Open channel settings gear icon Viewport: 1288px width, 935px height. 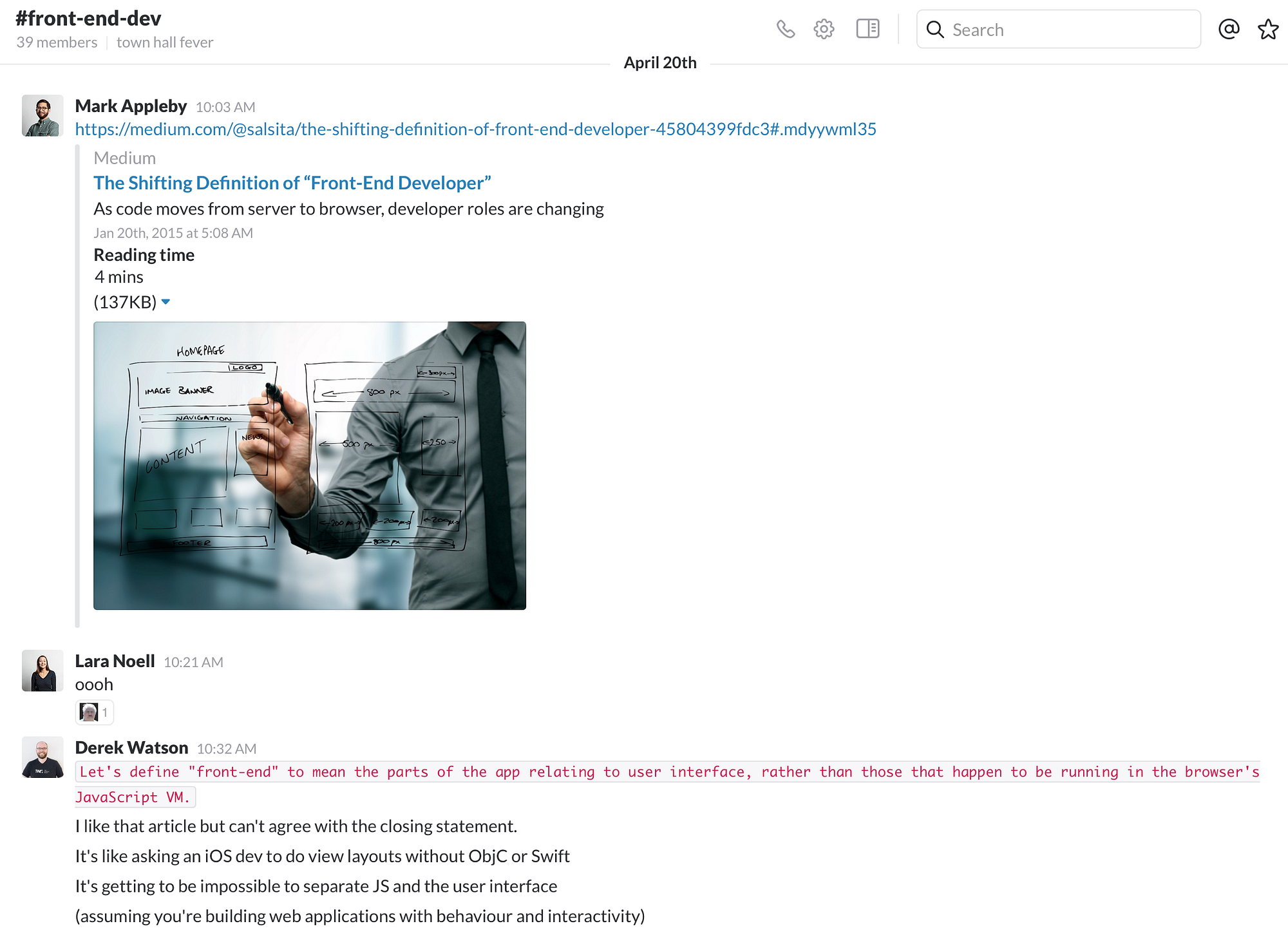824,29
